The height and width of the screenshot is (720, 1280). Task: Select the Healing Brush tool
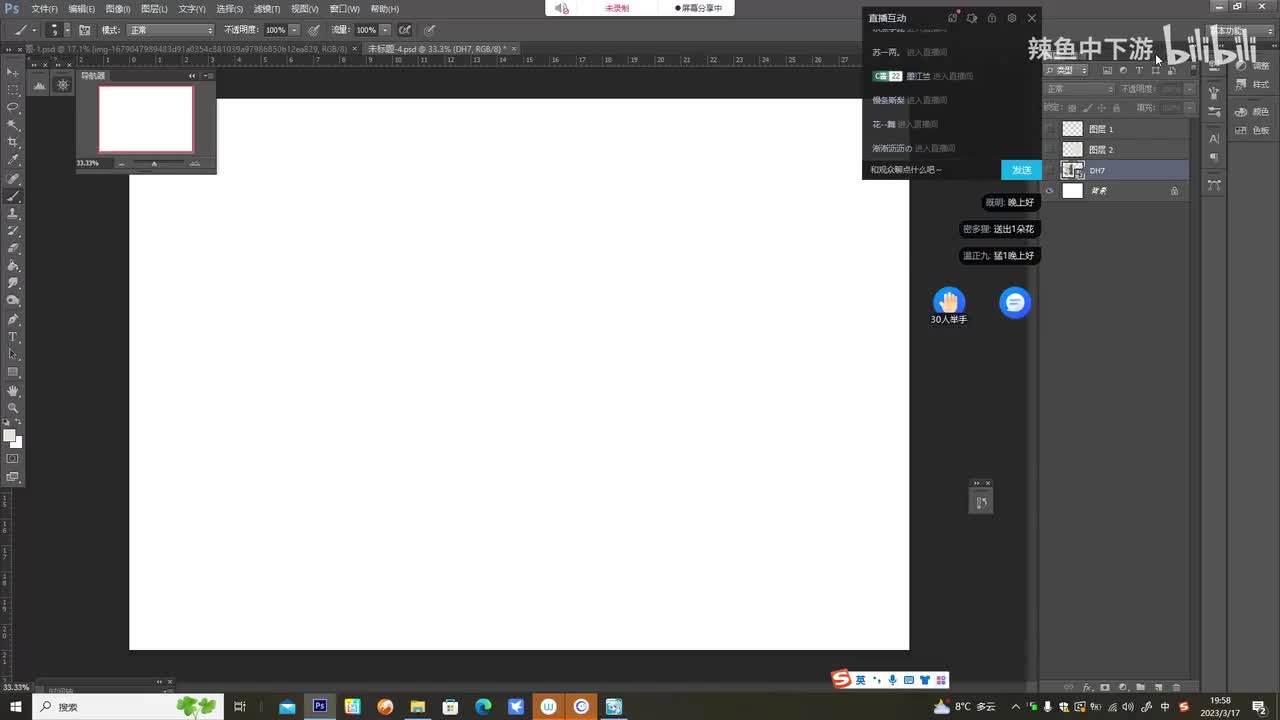click(x=13, y=179)
